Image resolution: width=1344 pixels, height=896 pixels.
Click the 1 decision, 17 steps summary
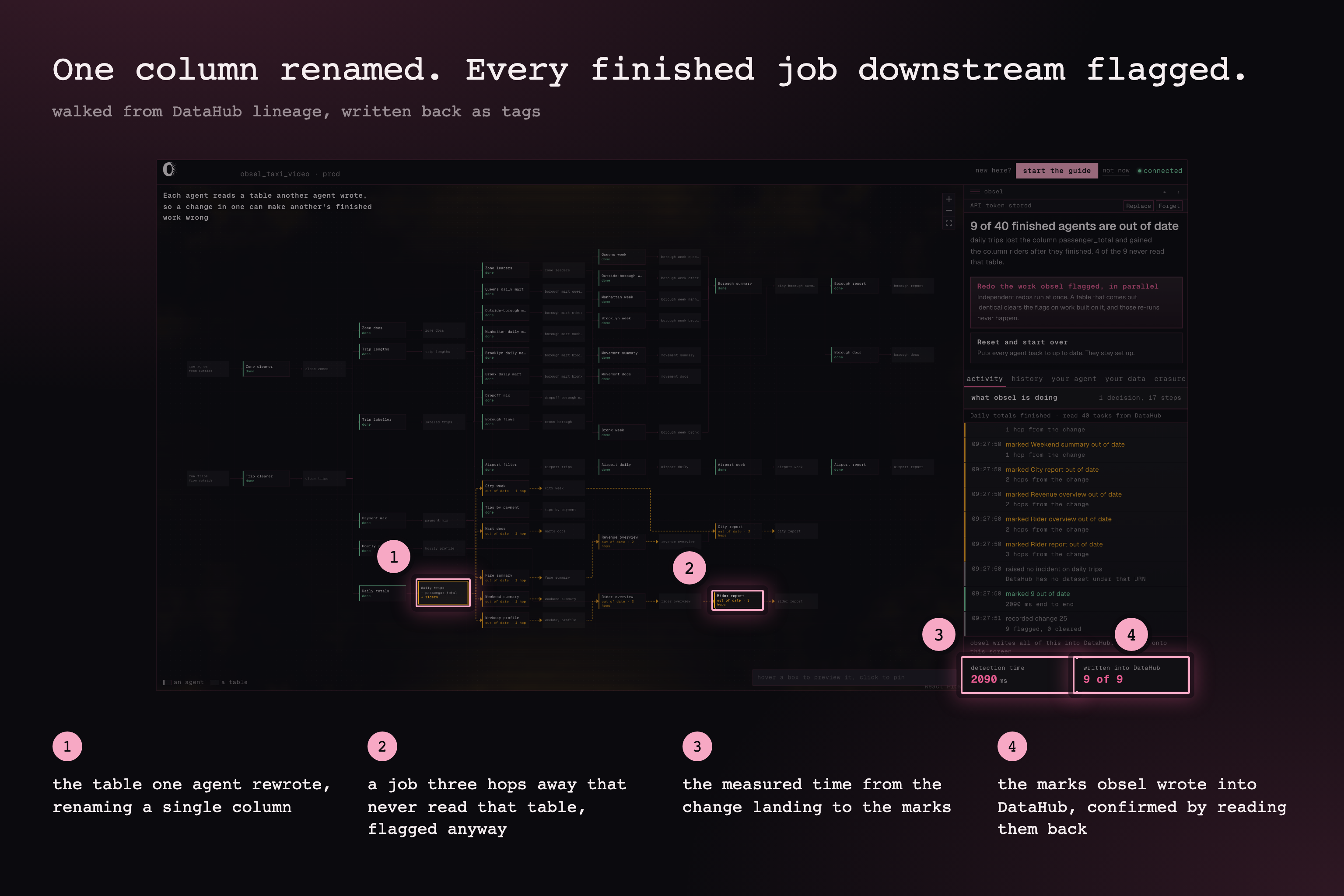point(1139,398)
